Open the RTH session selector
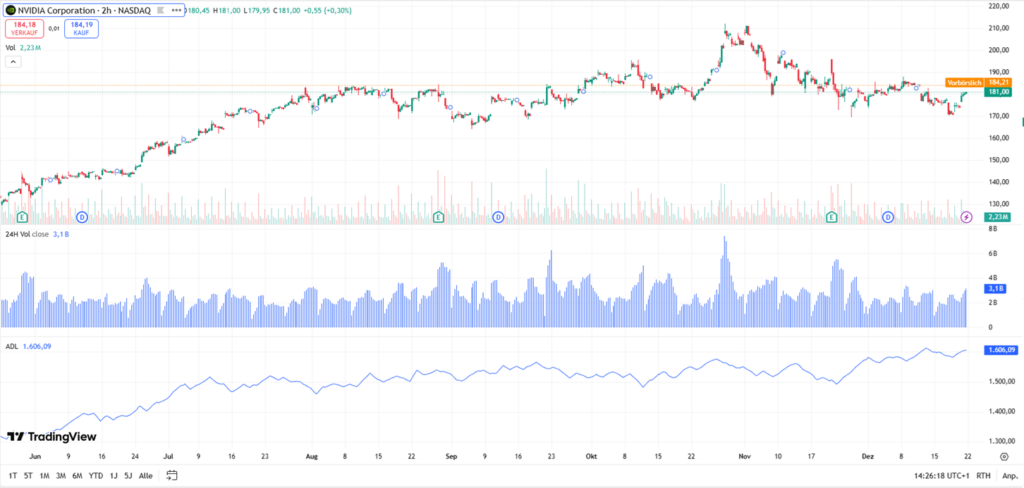This screenshot has width=1024, height=488. [x=984, y=476]
